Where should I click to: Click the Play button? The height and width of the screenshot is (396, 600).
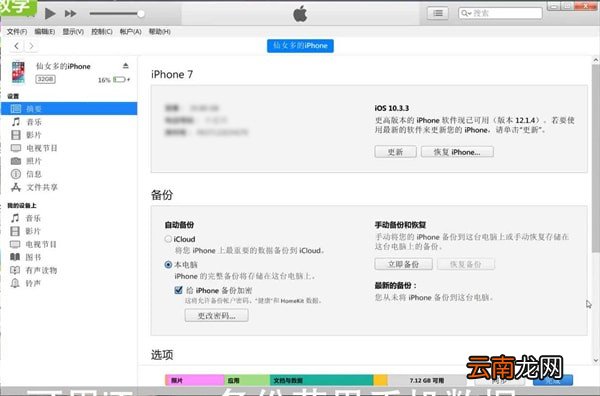point(50,13)
